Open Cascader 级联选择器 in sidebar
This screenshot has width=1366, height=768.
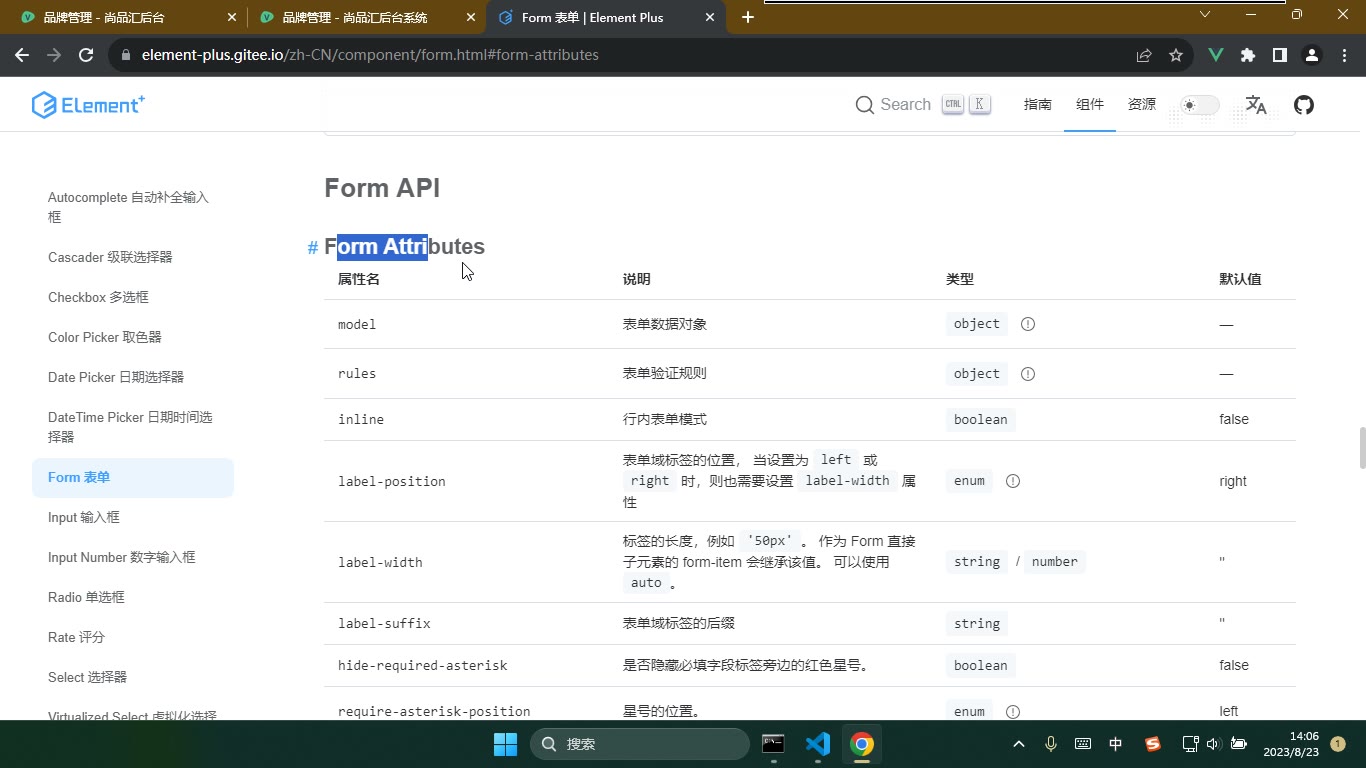(x=133, y=257)
